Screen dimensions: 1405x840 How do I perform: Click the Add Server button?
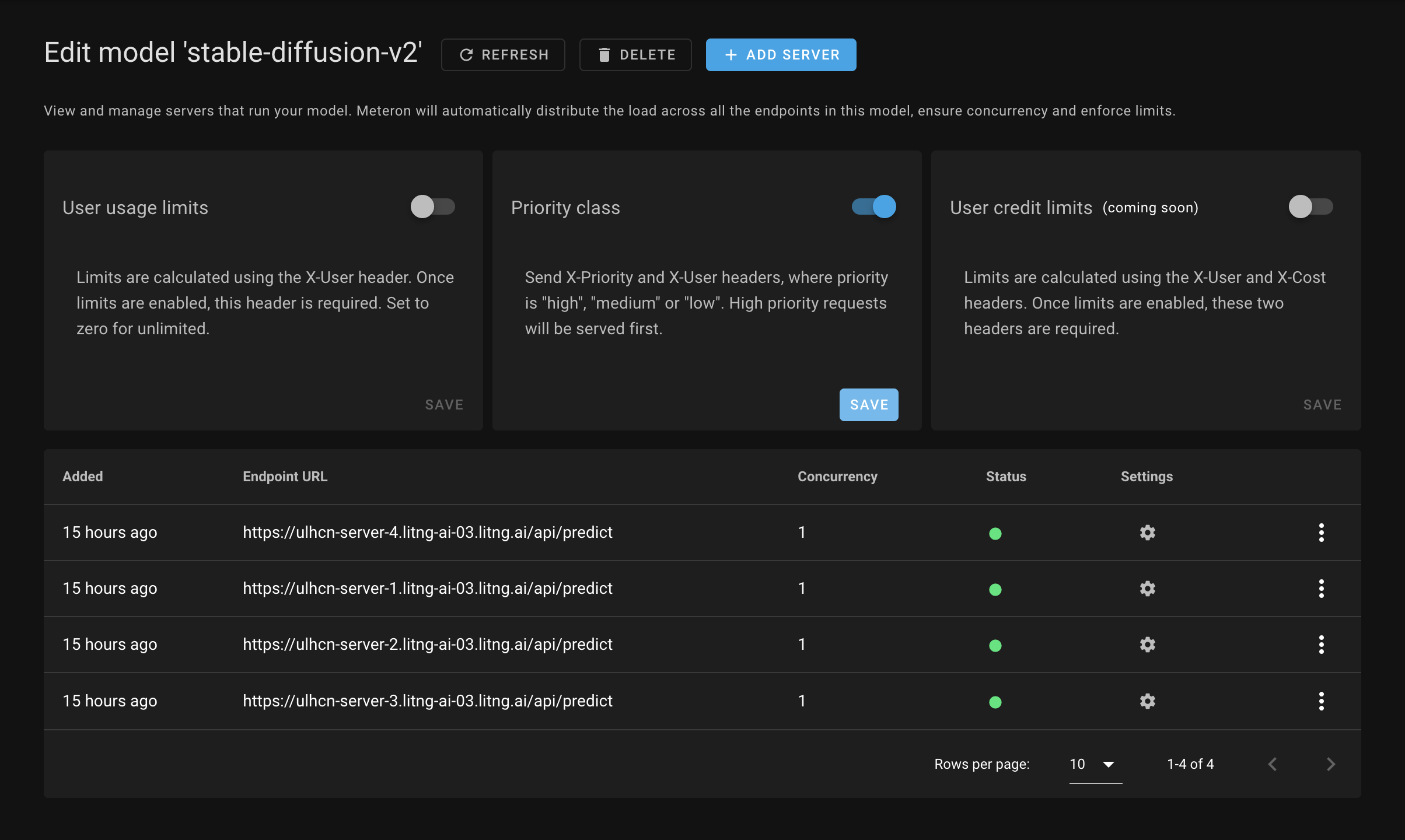pos(781,55)
